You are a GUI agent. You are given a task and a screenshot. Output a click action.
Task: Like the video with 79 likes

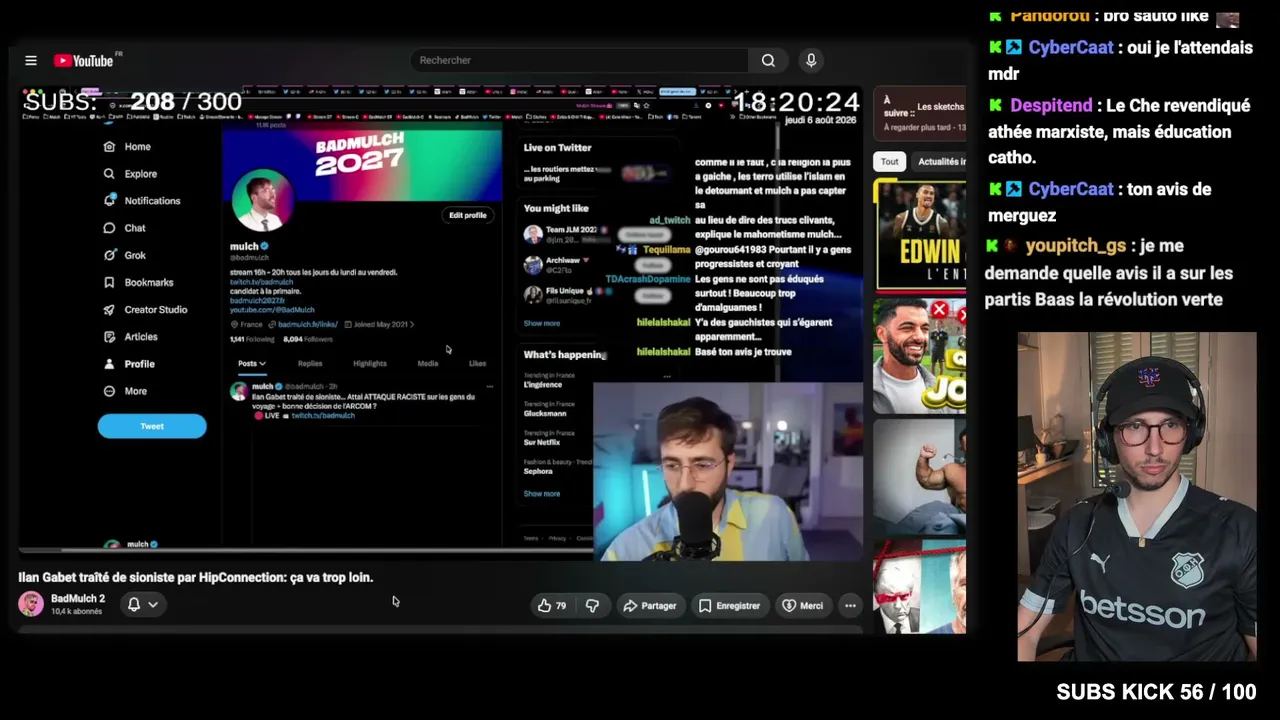552,605
